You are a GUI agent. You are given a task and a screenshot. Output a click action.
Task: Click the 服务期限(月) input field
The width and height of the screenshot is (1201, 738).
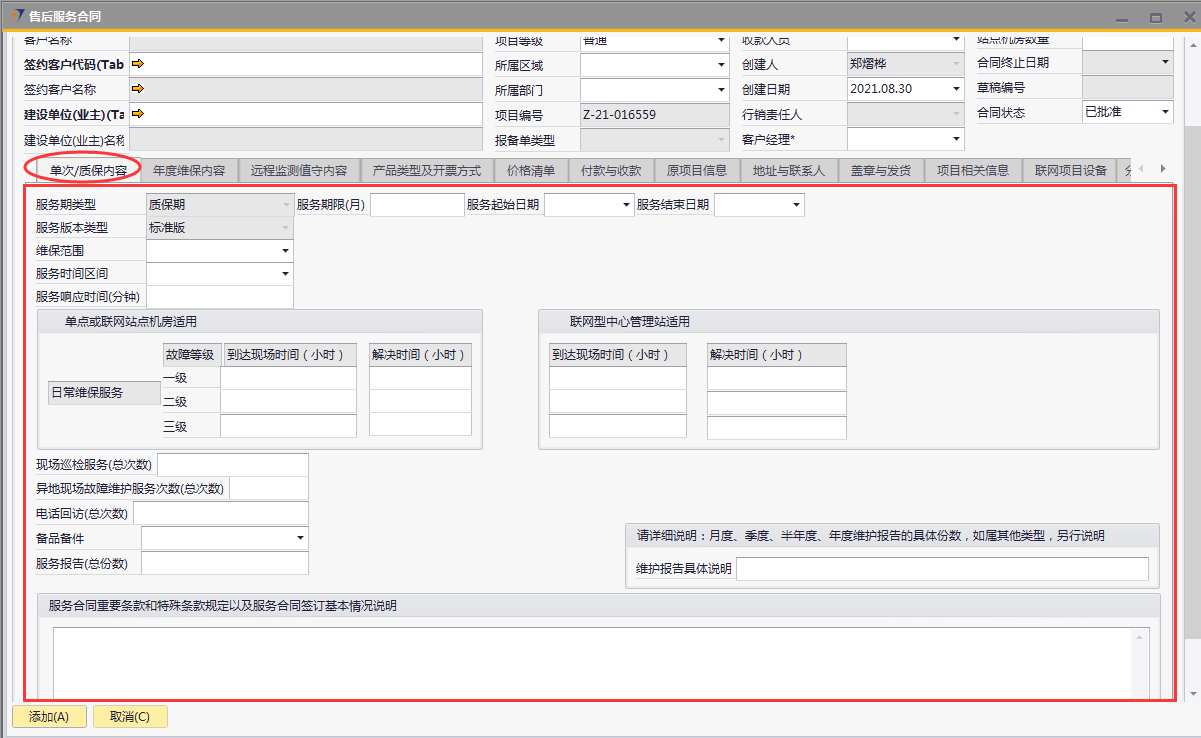click(417, 205)
